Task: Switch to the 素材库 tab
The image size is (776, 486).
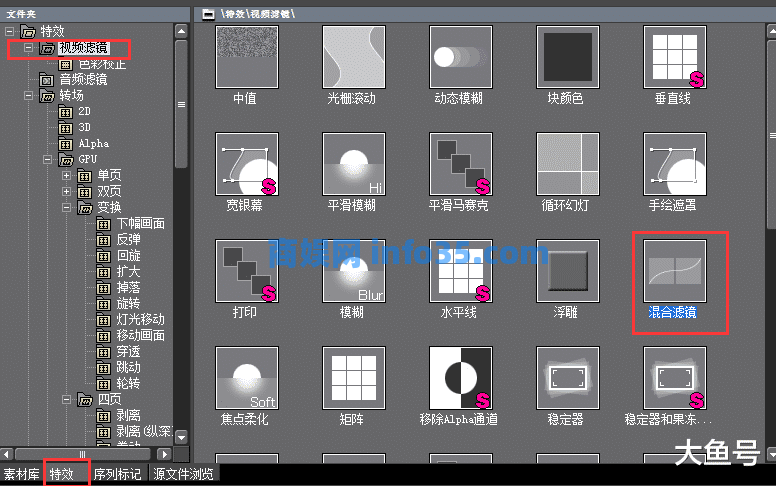Action: (21, 474)
